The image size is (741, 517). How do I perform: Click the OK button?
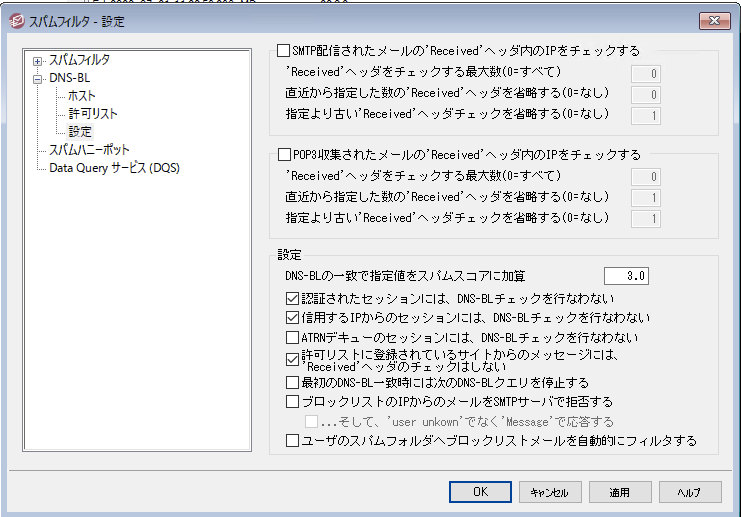click(480, 492)
